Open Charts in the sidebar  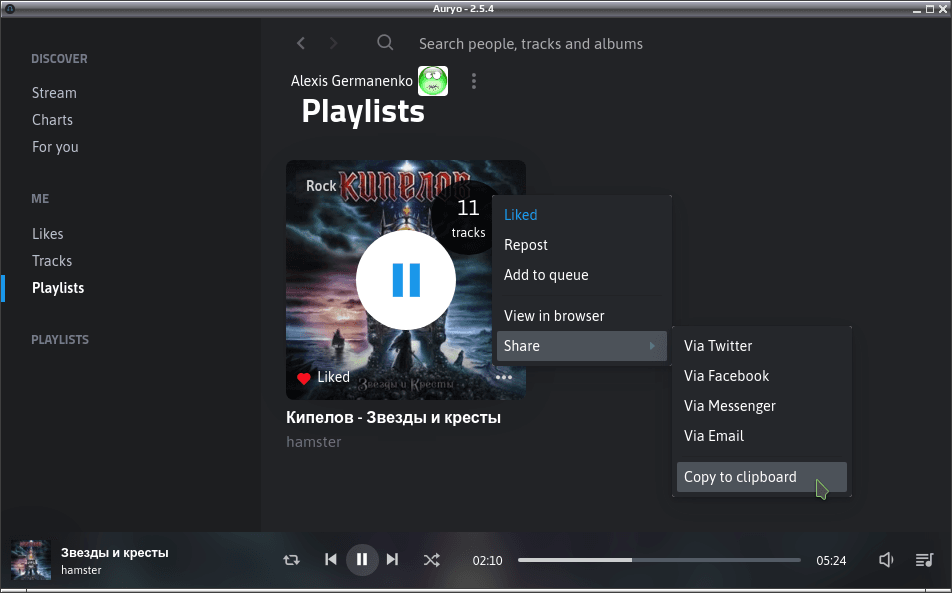(x=52, y=120)
